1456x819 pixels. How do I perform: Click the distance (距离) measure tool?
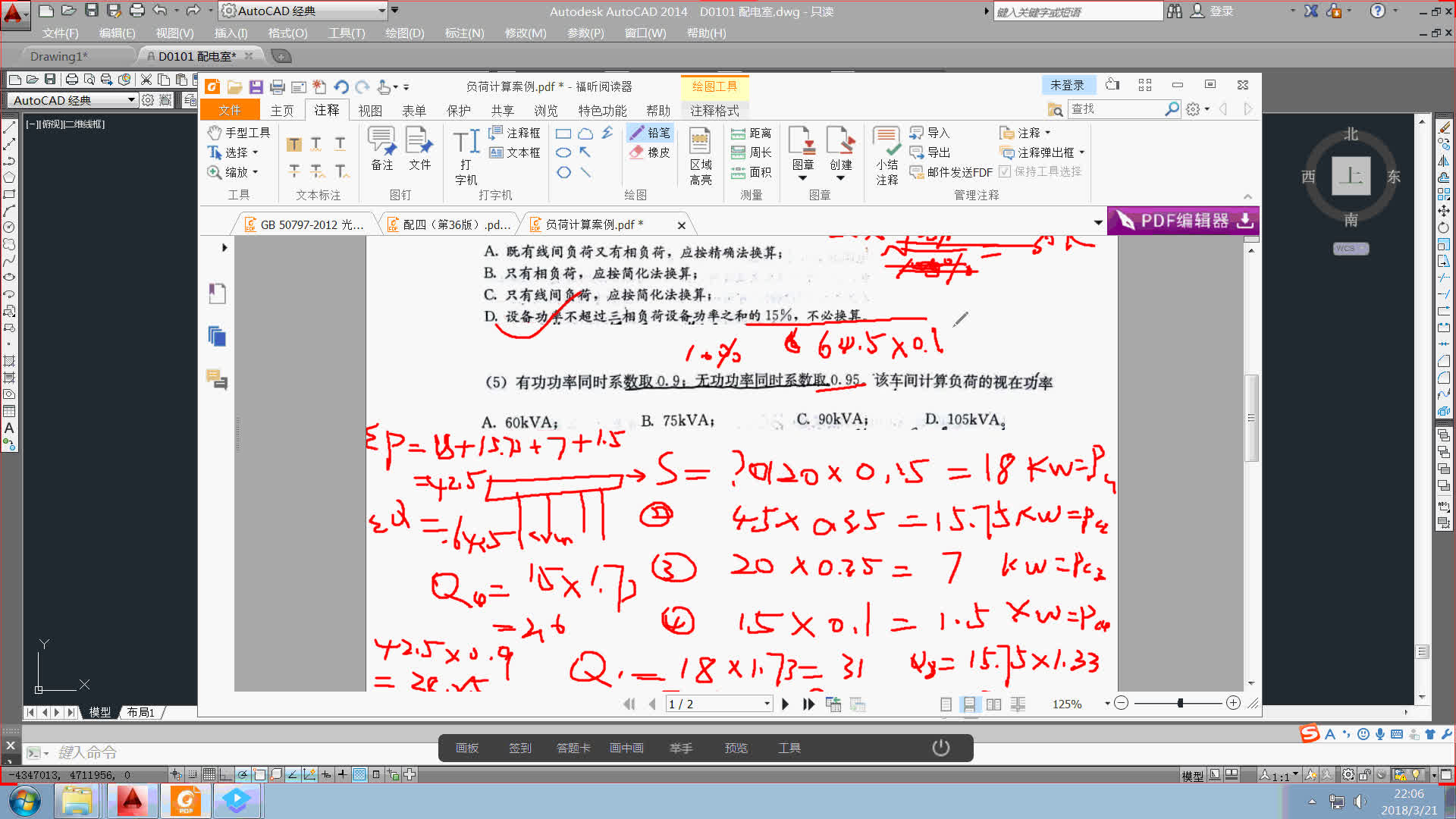point(751,133)
